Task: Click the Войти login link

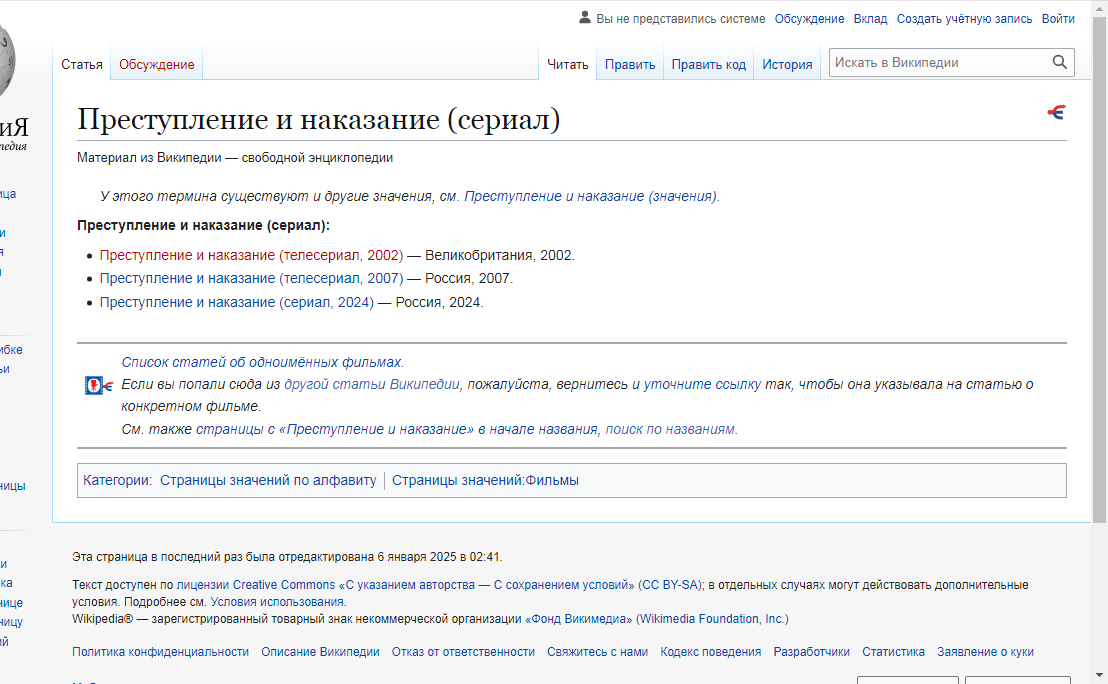Action: pos(1058,19)
